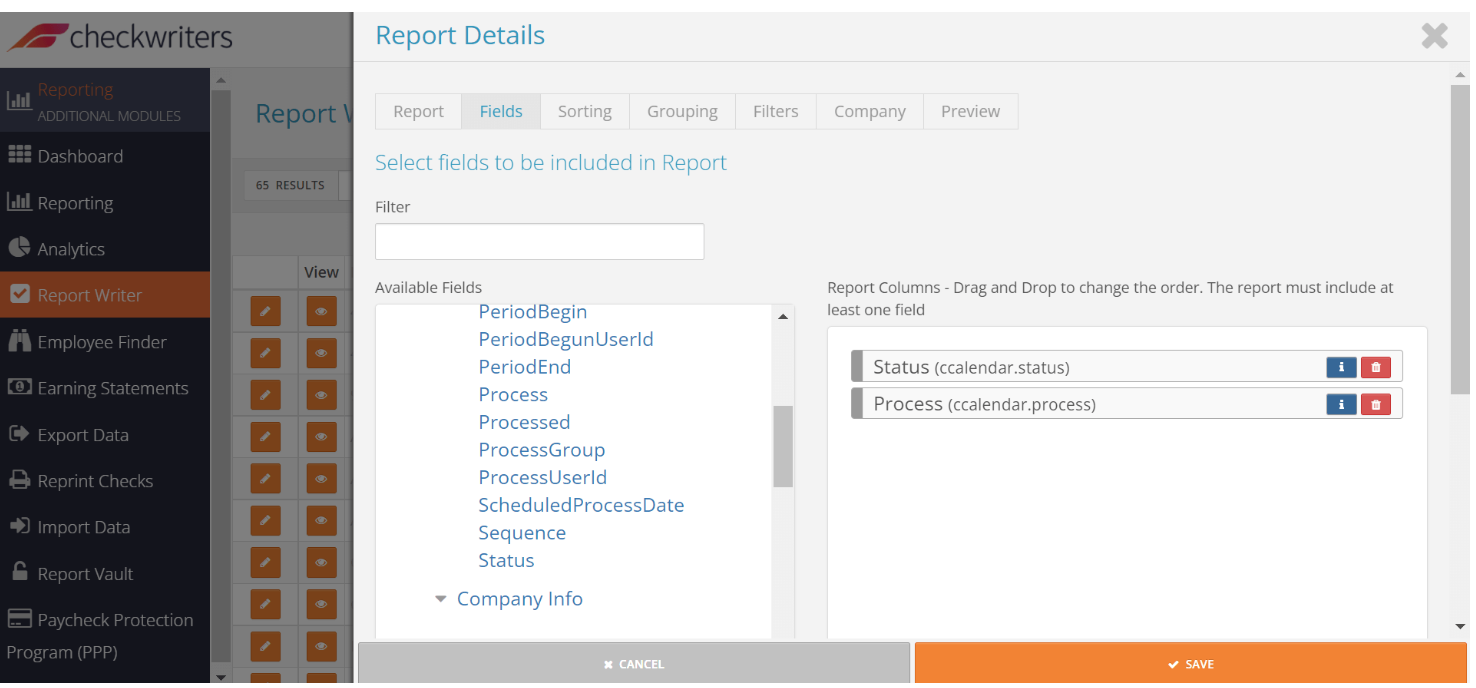The width and height of the screenshot is (1476, 688).
Task: Click into the Filter text box
Action: pyautogui.click(x=539, y=242)
